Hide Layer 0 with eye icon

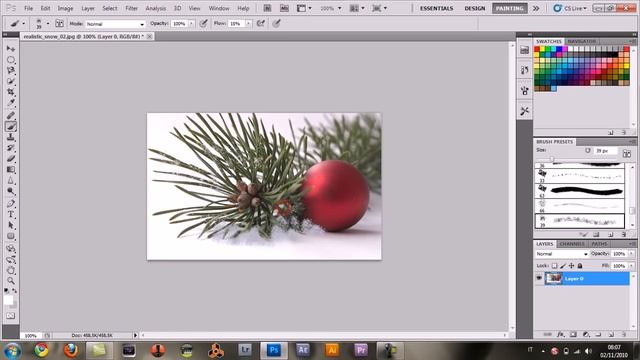(x=539, y=278)
